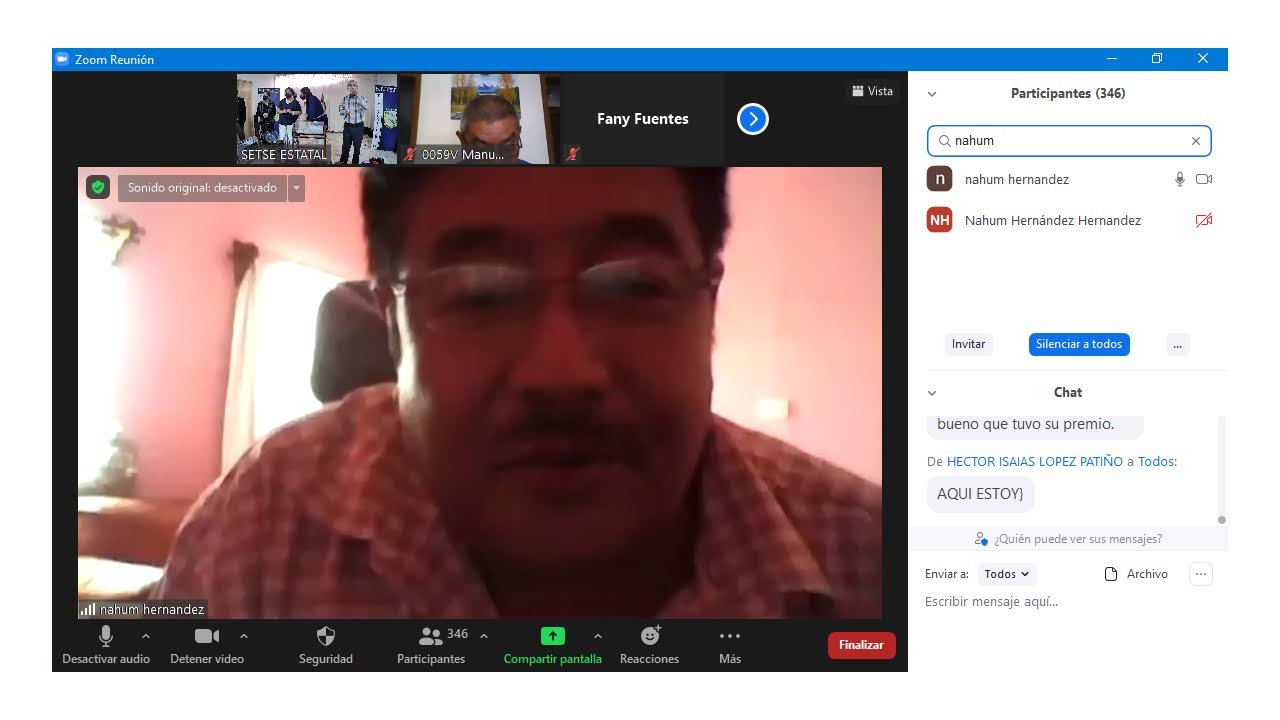Click the crossed-out camera icon for Nahum Hernández
The width and height of the screenshot is (1280, 720).
coord(1204,220)
